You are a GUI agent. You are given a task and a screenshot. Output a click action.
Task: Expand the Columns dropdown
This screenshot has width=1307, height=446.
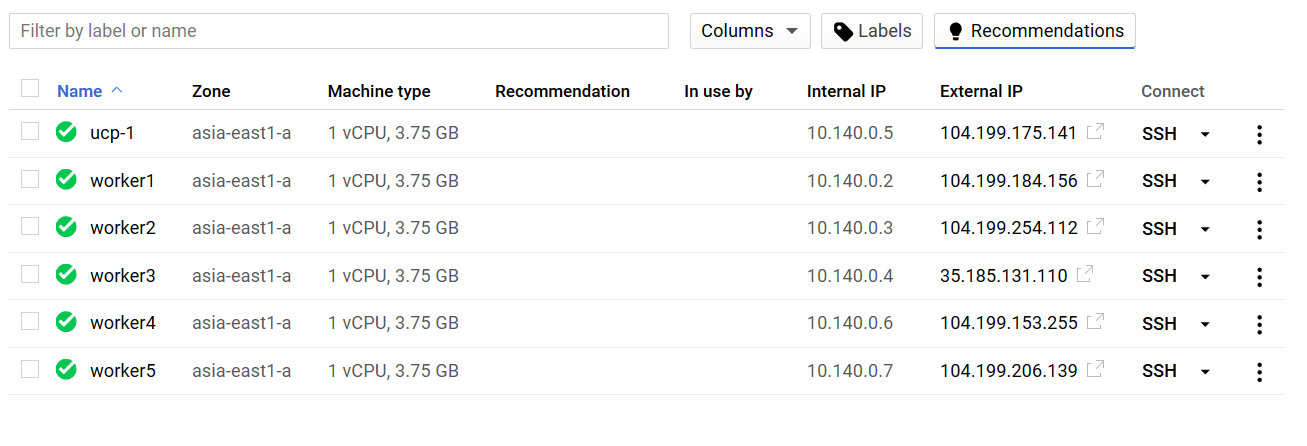(750, 31)
